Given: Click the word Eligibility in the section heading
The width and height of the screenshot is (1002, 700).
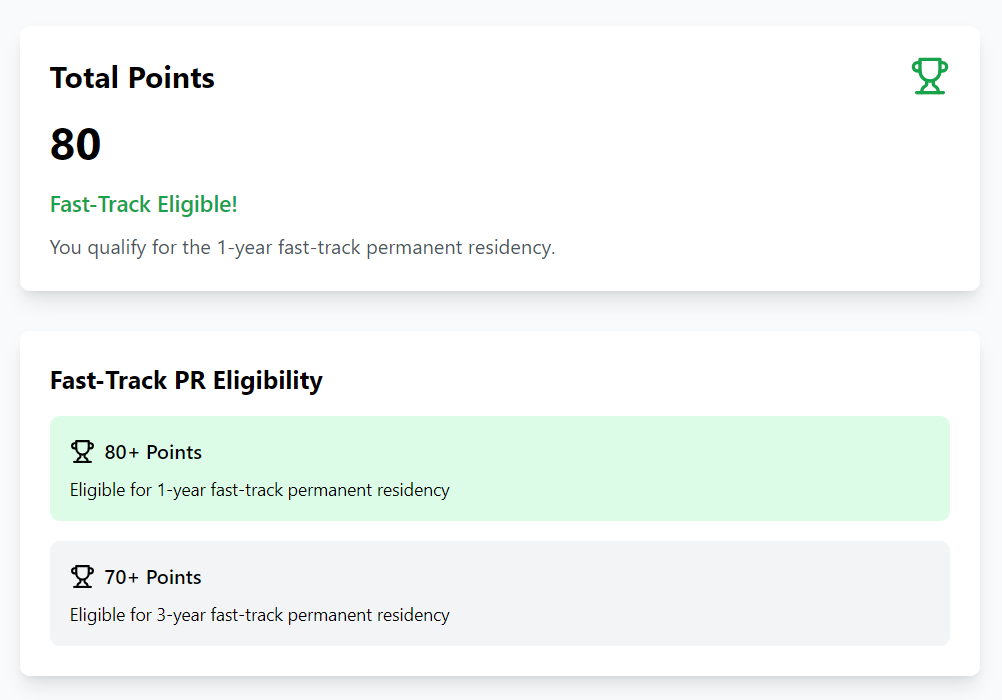Looking at the screenshot, I should pos(268,380).
